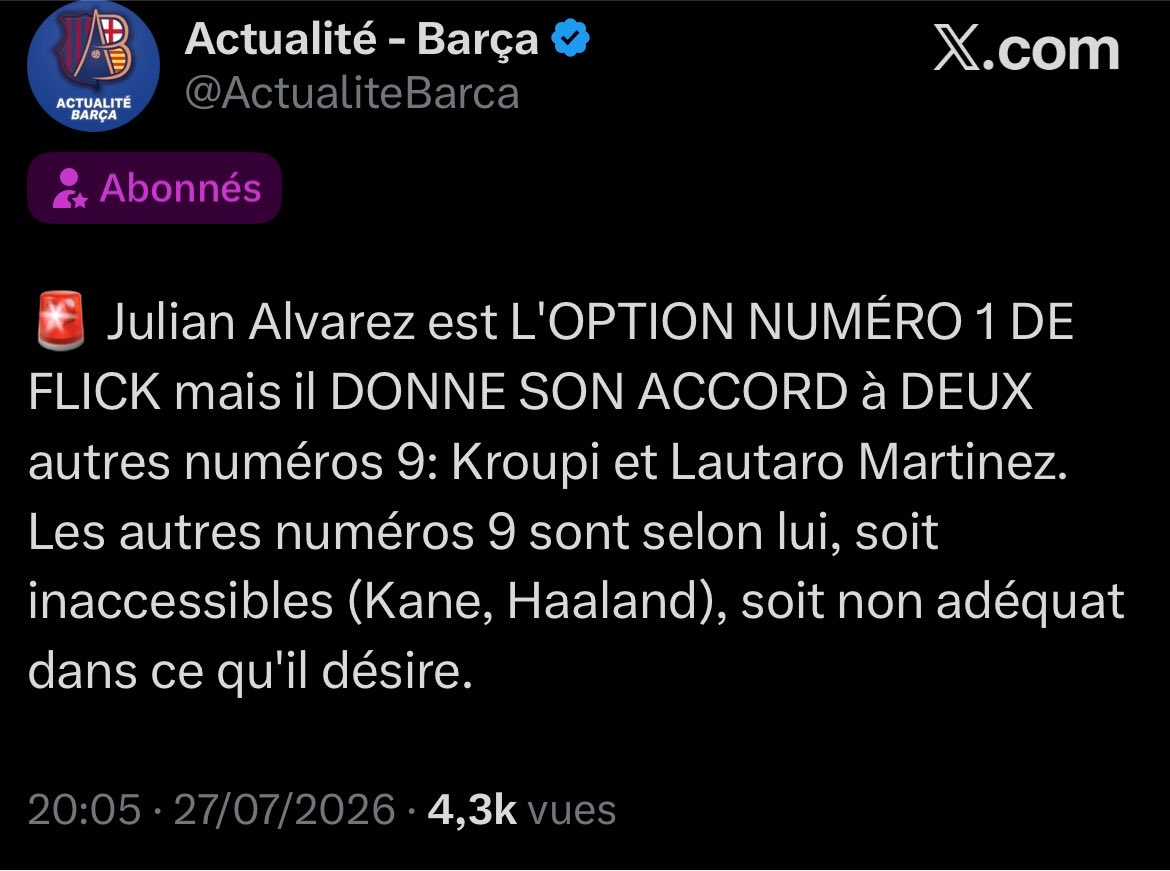Click the word FLICK in the tweet
1170x871 pixels.
(95, 392)
